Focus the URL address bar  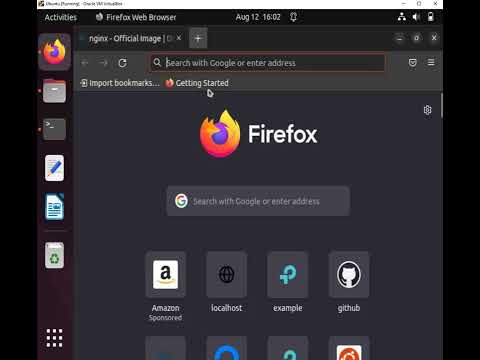tap(267, 63)
